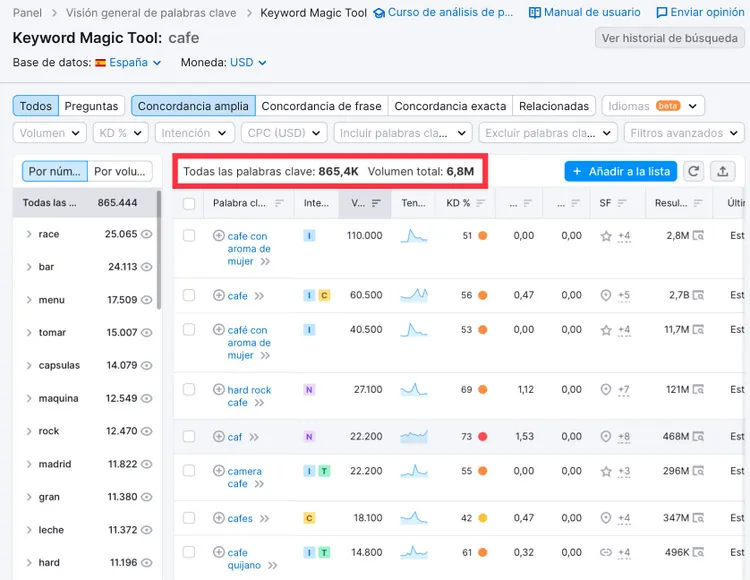Image resolution: width=750 pixels, height=580 pixels.
Task: Click yellow KD indicator dot for 42
Action: (x=483, y=518)
